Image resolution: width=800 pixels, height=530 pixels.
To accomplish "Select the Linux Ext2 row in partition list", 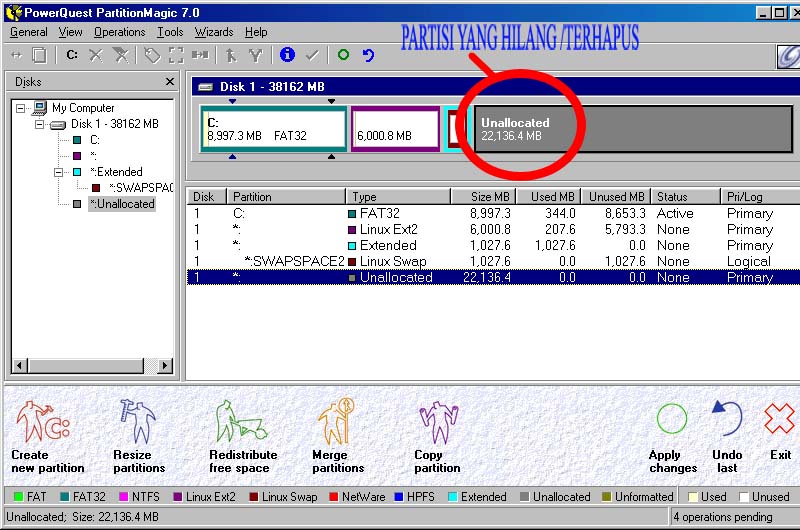I will coord(493,230).
